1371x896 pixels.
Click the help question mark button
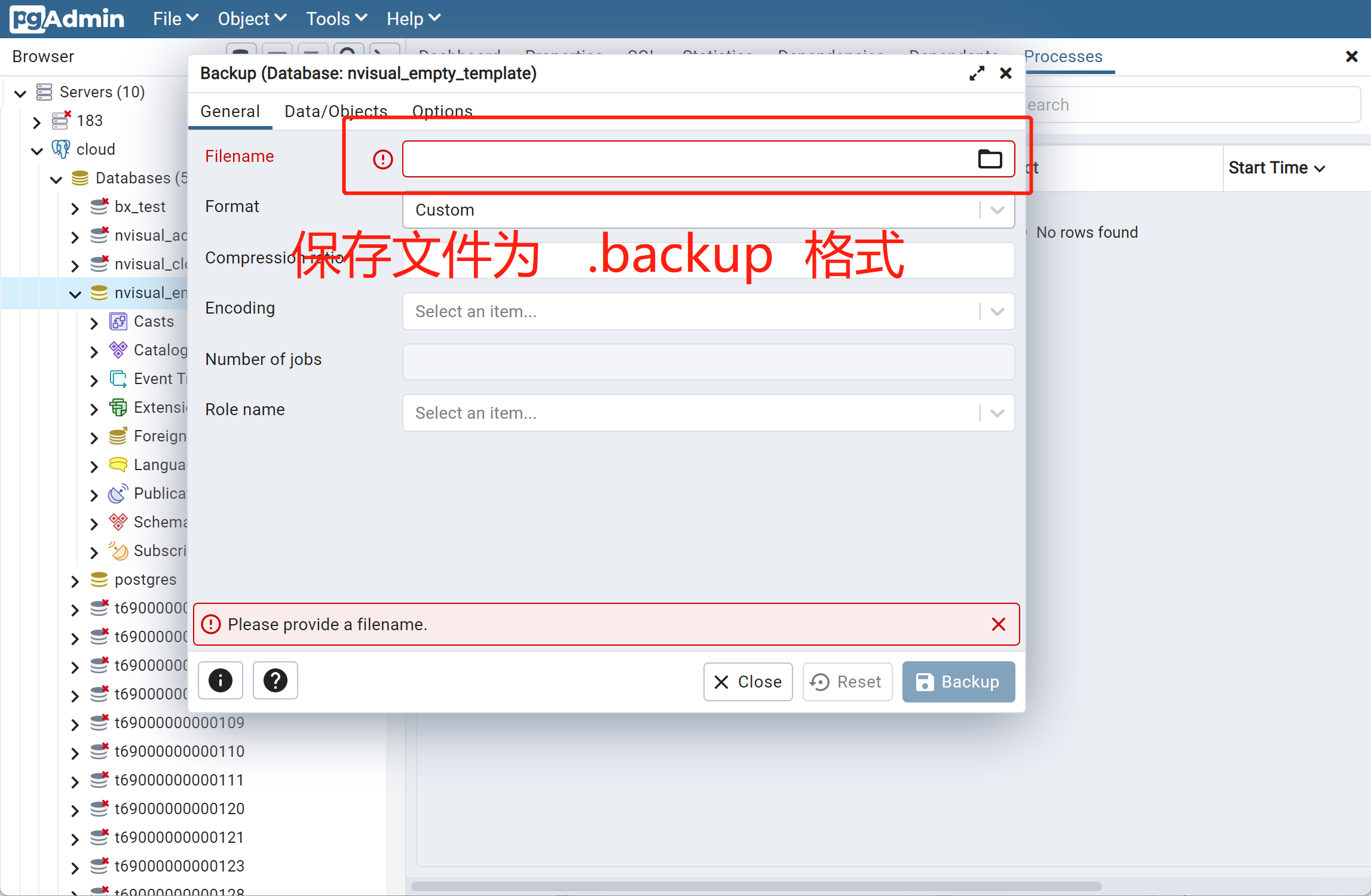pyautogui.click(x=276, y=680)
